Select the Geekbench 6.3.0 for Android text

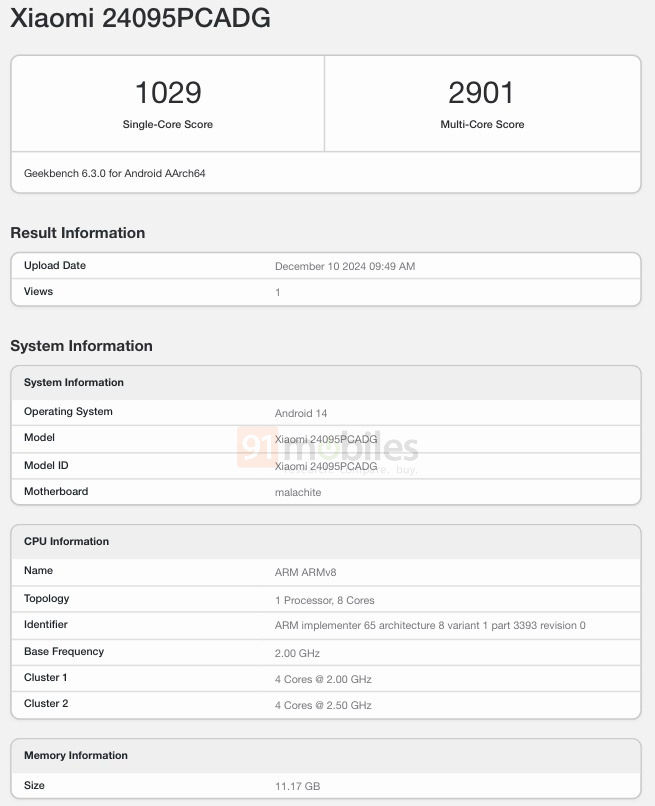pos(115,173)
